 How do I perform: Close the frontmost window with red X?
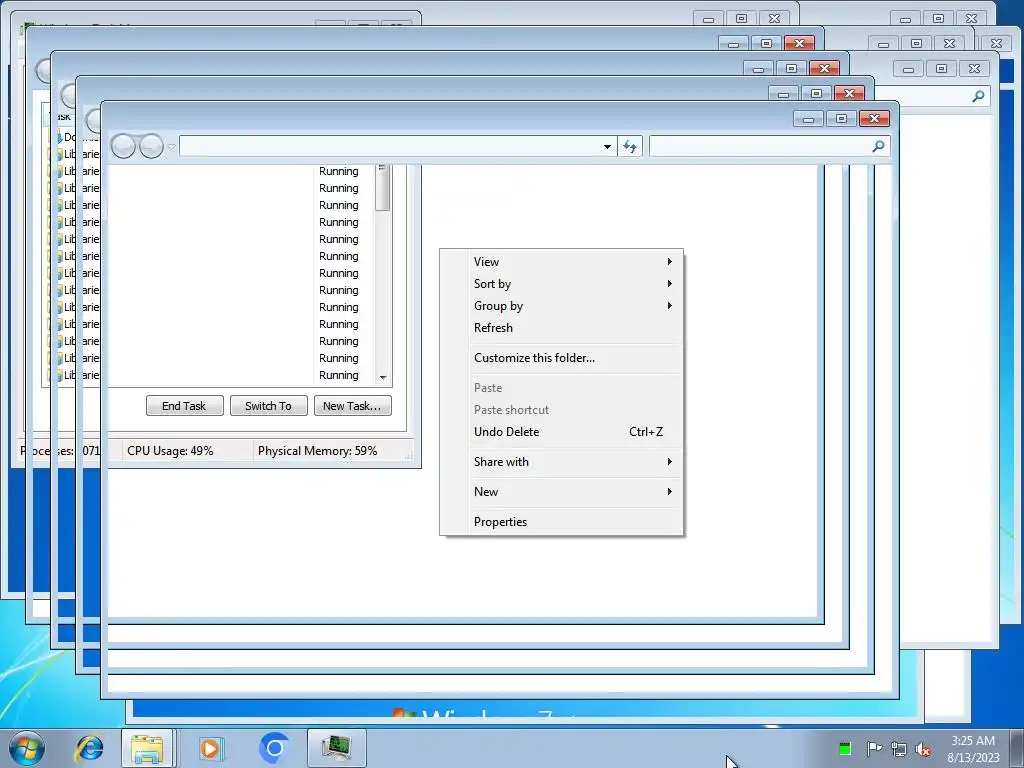(874, 118)
